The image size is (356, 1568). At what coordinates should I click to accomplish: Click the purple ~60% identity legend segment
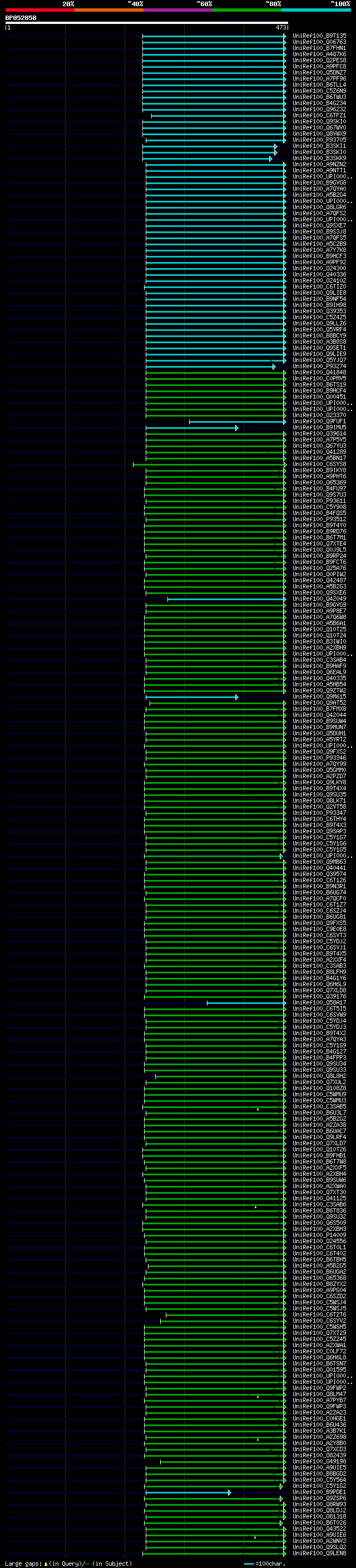point(177,10)
